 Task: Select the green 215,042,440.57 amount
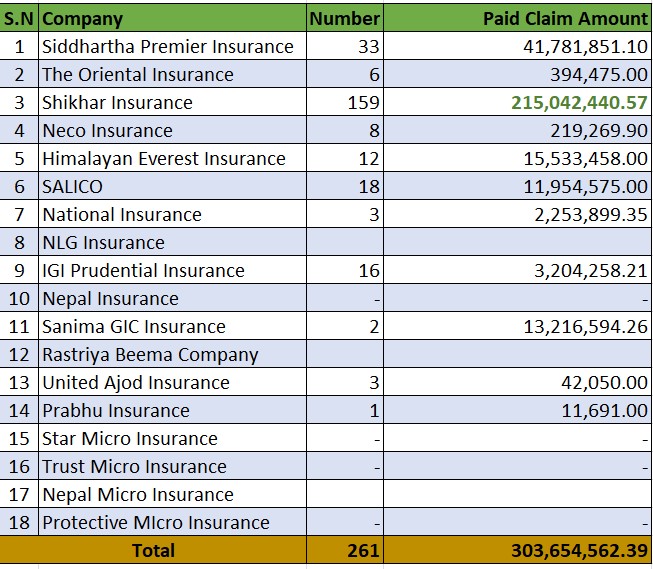tap(579, 103)
